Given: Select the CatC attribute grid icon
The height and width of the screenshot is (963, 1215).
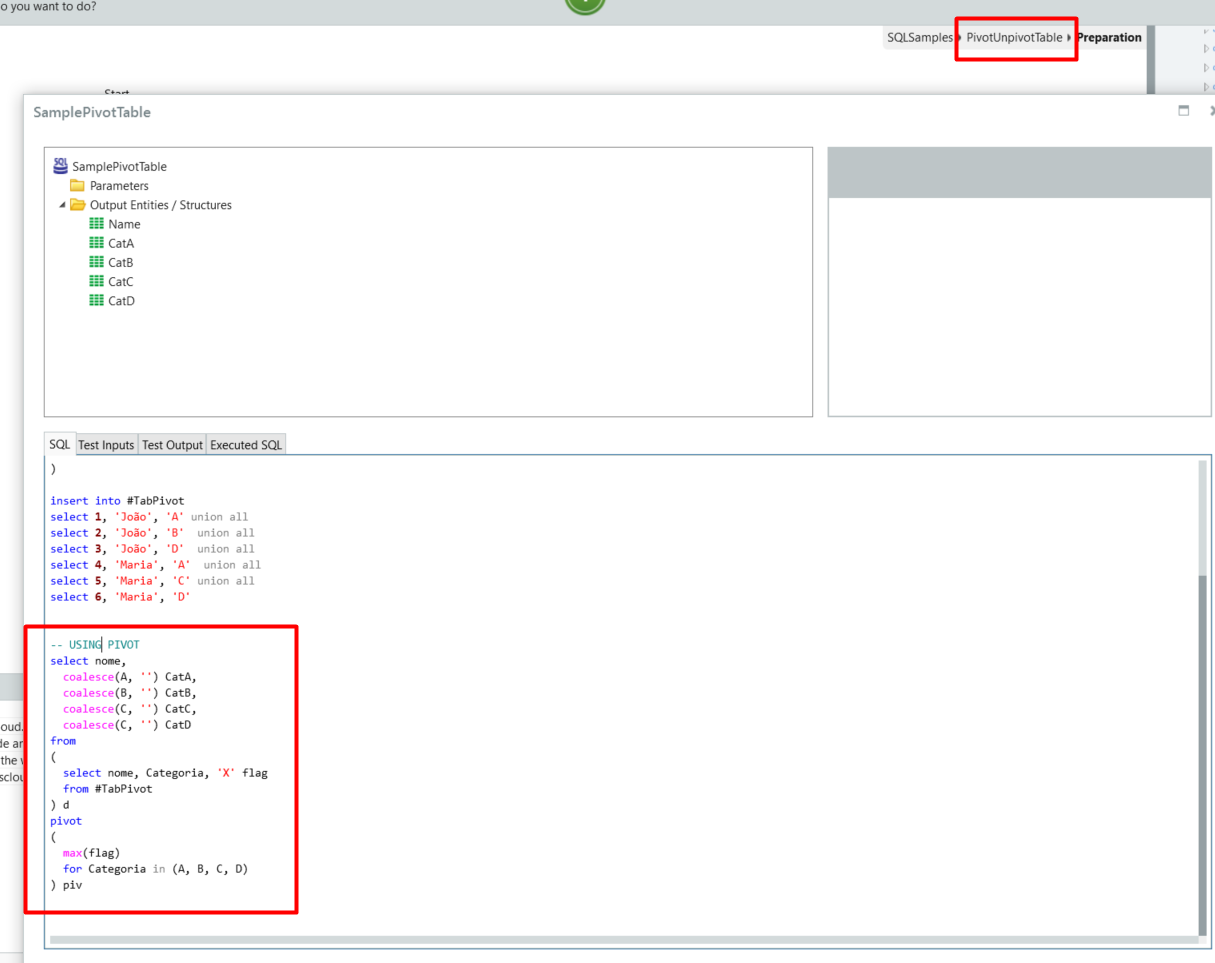Looking at the screenshot, I should pos(95,281).
